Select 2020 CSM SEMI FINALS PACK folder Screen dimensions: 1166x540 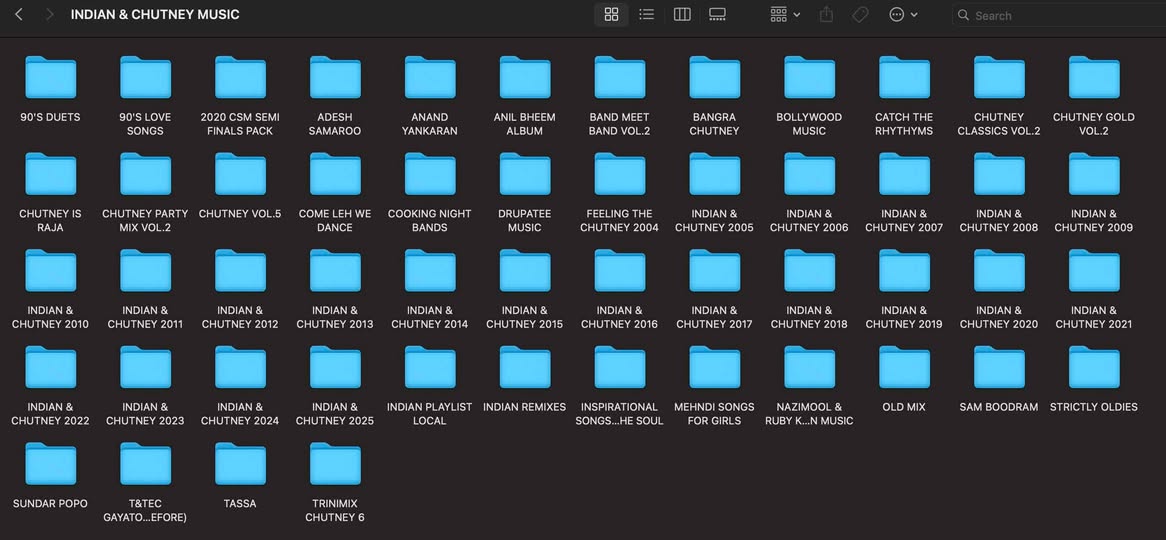[x=240, y=77]
